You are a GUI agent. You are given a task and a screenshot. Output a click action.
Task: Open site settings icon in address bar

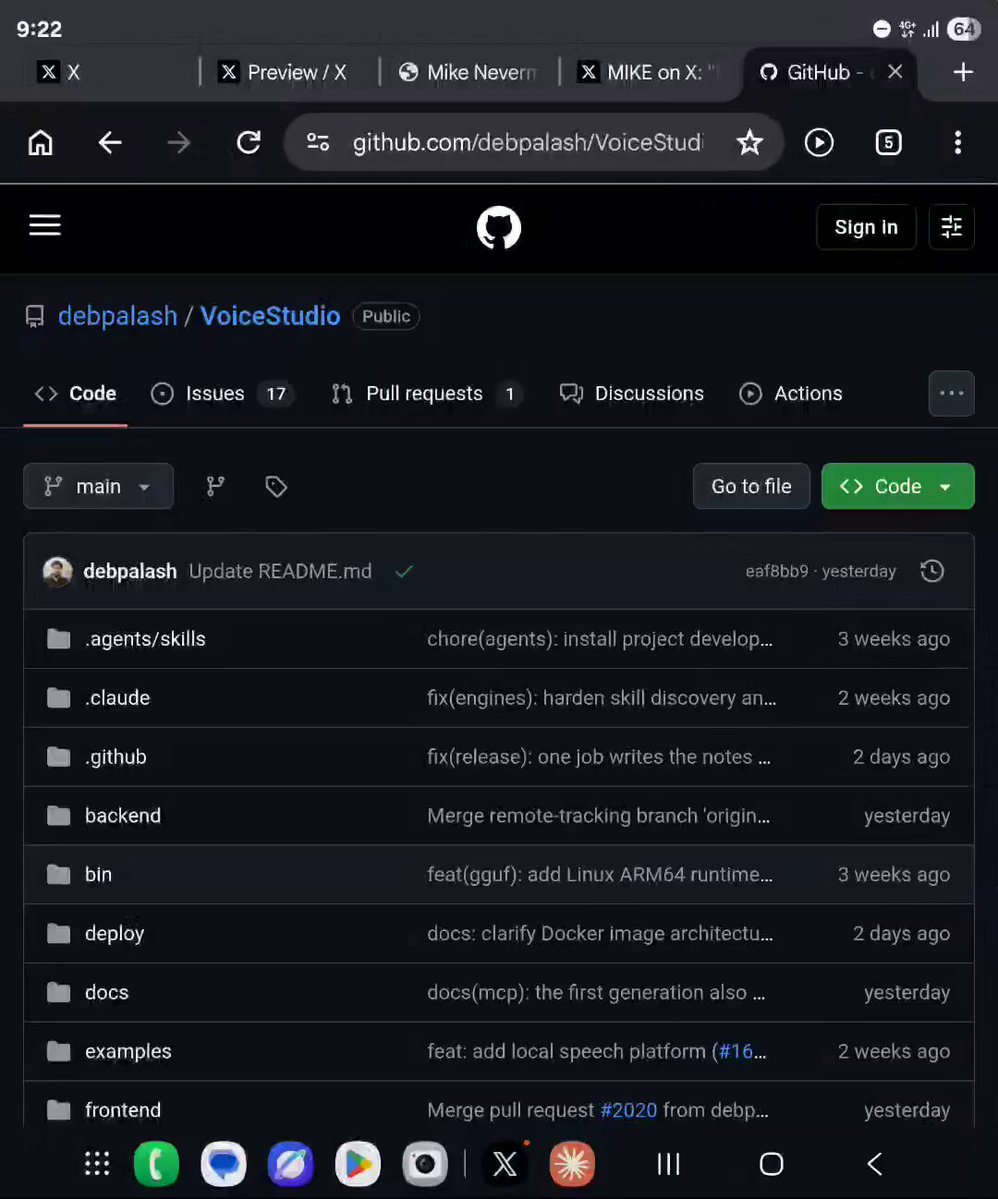coord(317,142)
